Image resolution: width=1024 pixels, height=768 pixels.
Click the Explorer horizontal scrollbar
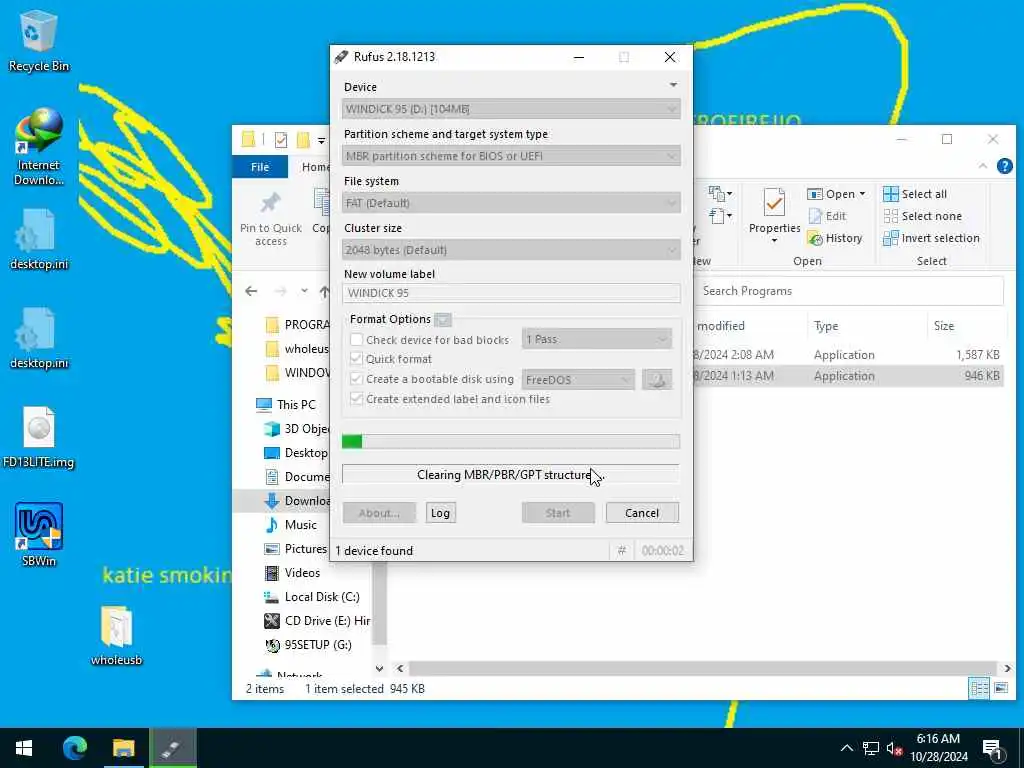point(702,668)
